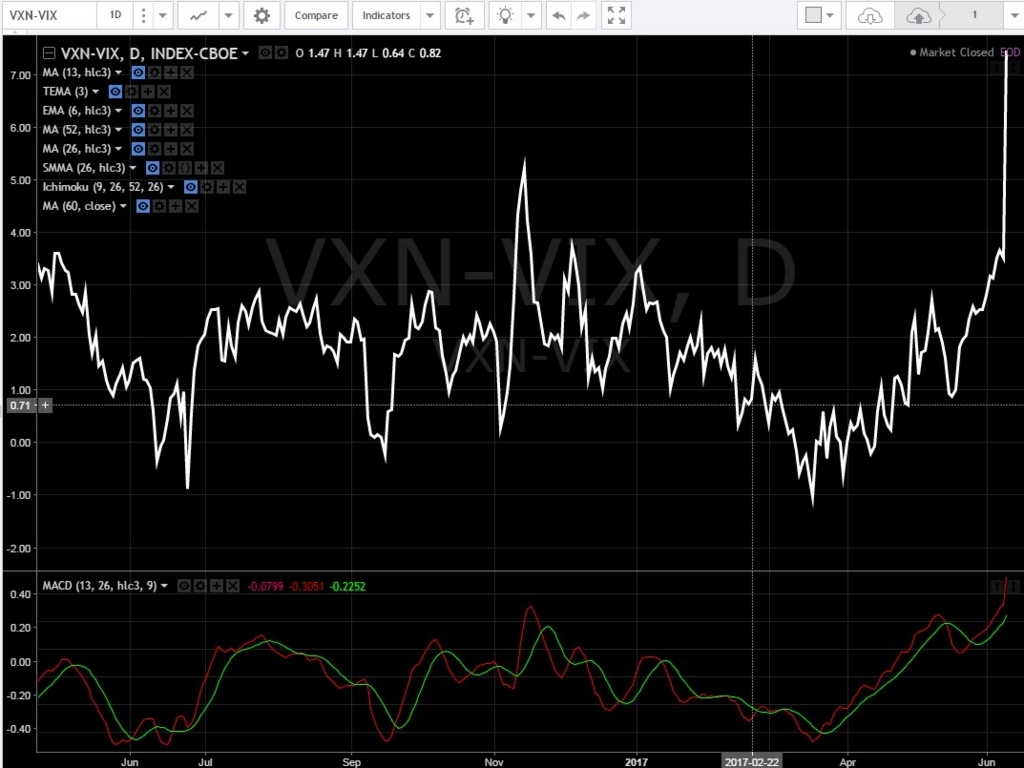Open MA (13, hlc3) legend dropdown arrow
Image resolution: width=1024 pixels, height=768 pixels.
pyautogui.click(x=118, y=72)
